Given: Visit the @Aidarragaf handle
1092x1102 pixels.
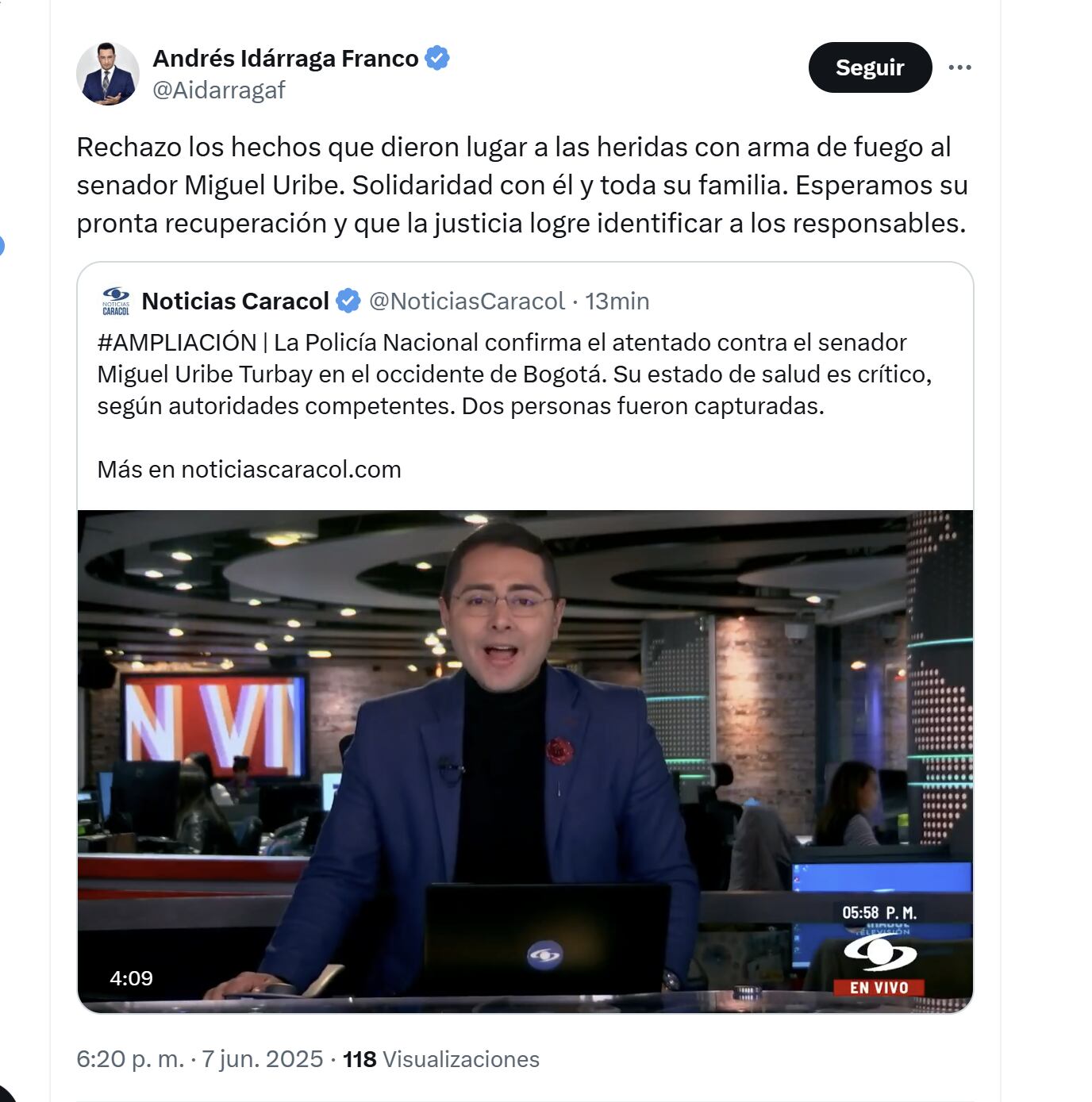Looking at the screenshot, I should 218,90.
